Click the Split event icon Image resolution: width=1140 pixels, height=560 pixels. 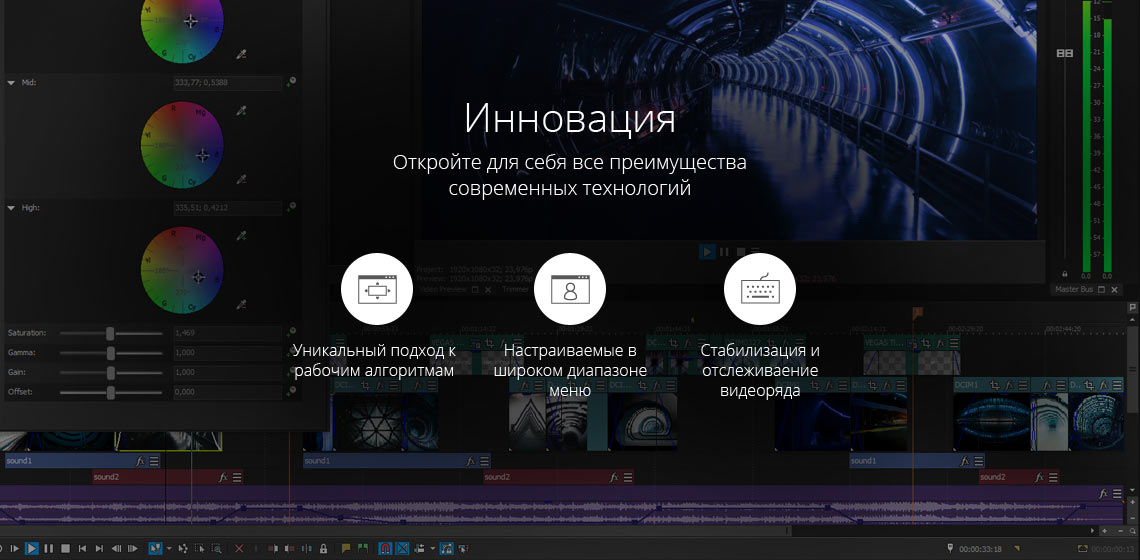(x=306, y=548)
